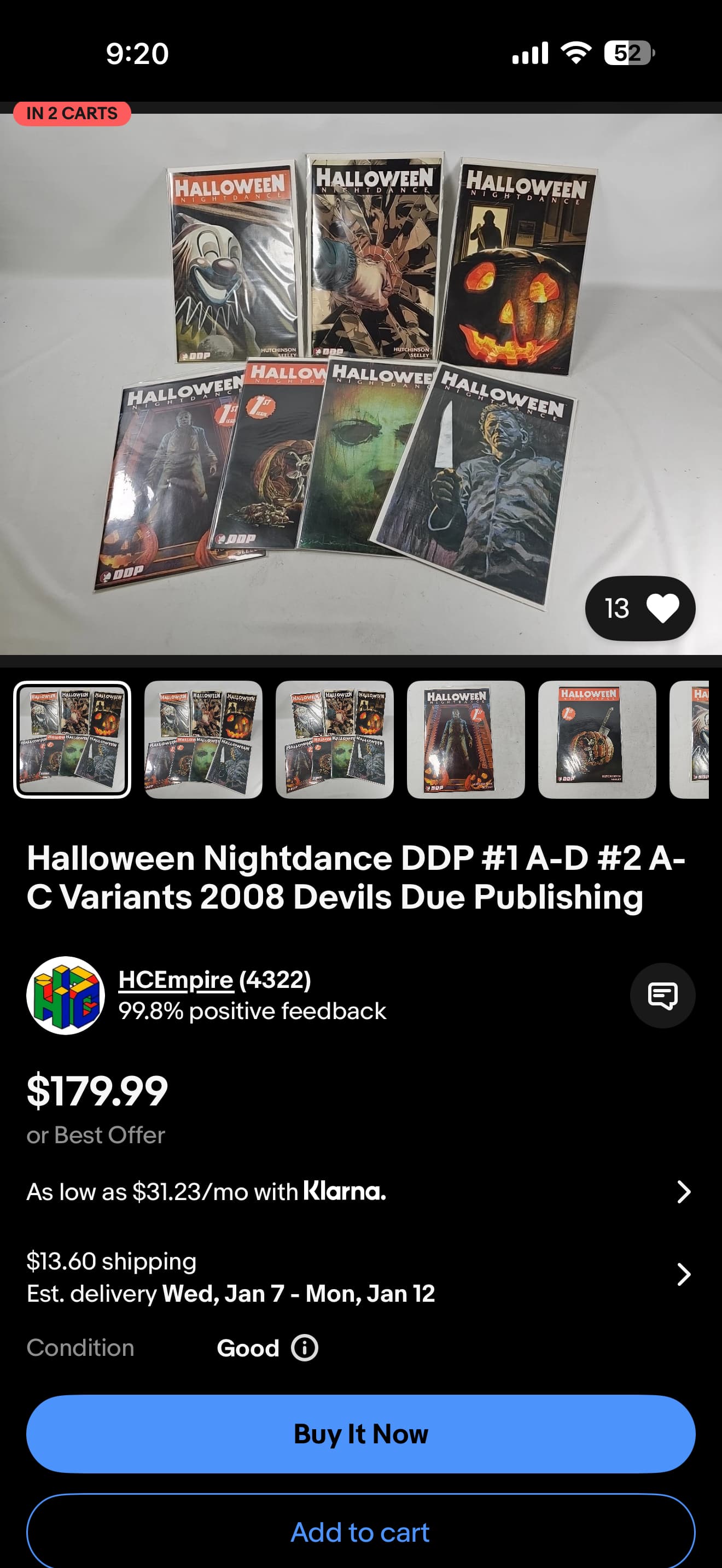Open message seller chat icon

tap(662, 996)
